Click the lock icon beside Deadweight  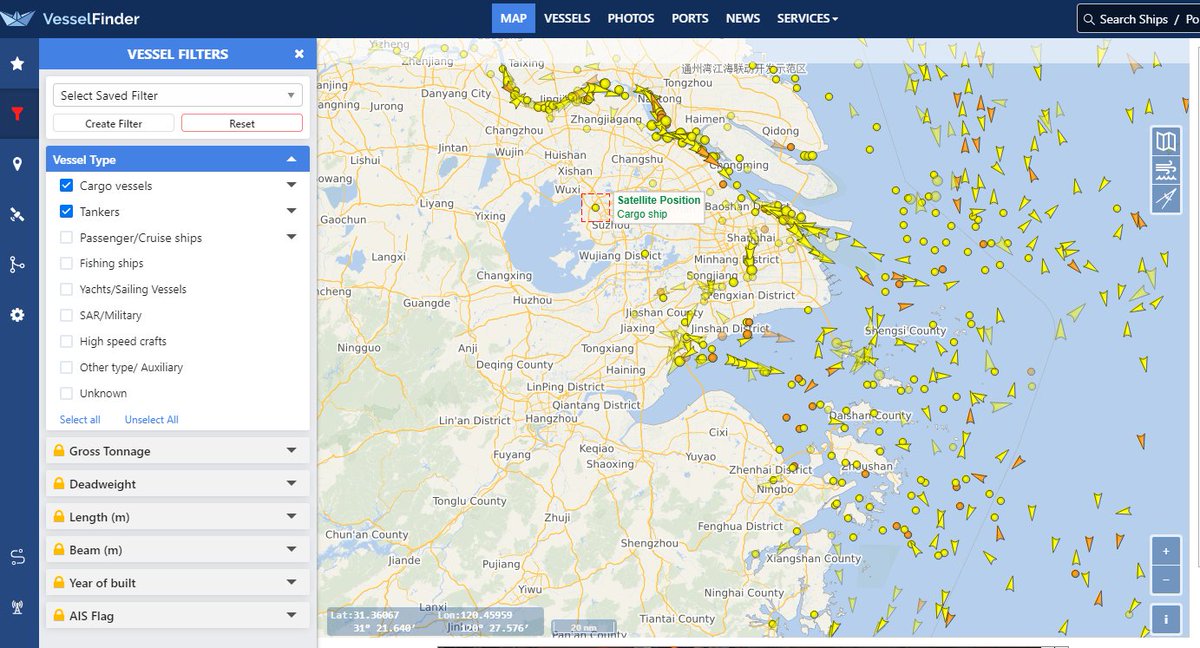coord(59,484)
